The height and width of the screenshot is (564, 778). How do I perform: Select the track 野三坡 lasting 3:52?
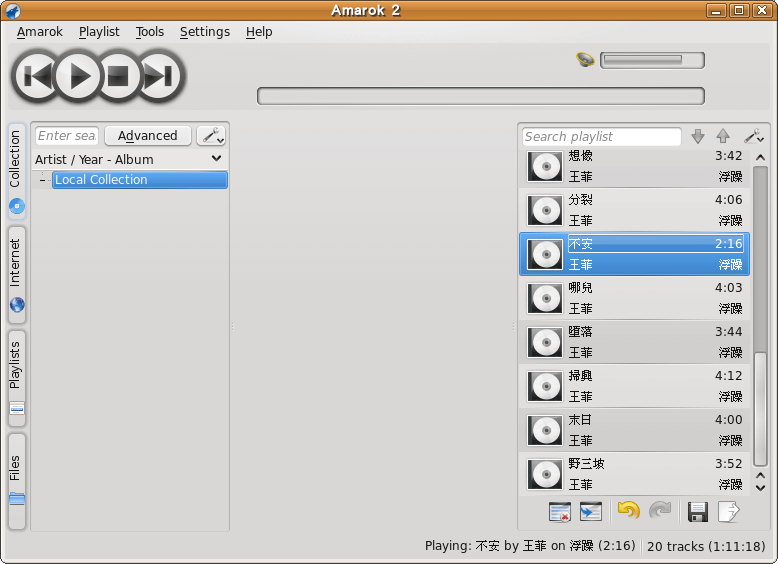coord(634,474)
